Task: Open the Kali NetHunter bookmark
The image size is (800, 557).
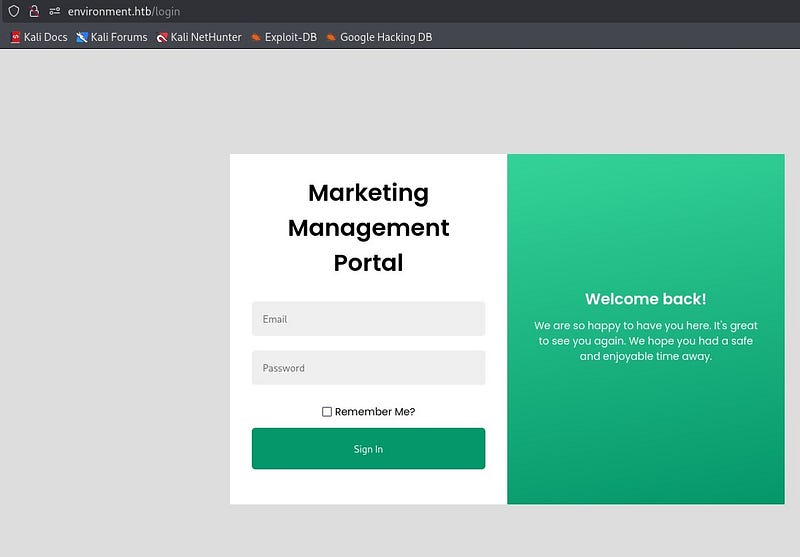Action: tap(198, 37)
